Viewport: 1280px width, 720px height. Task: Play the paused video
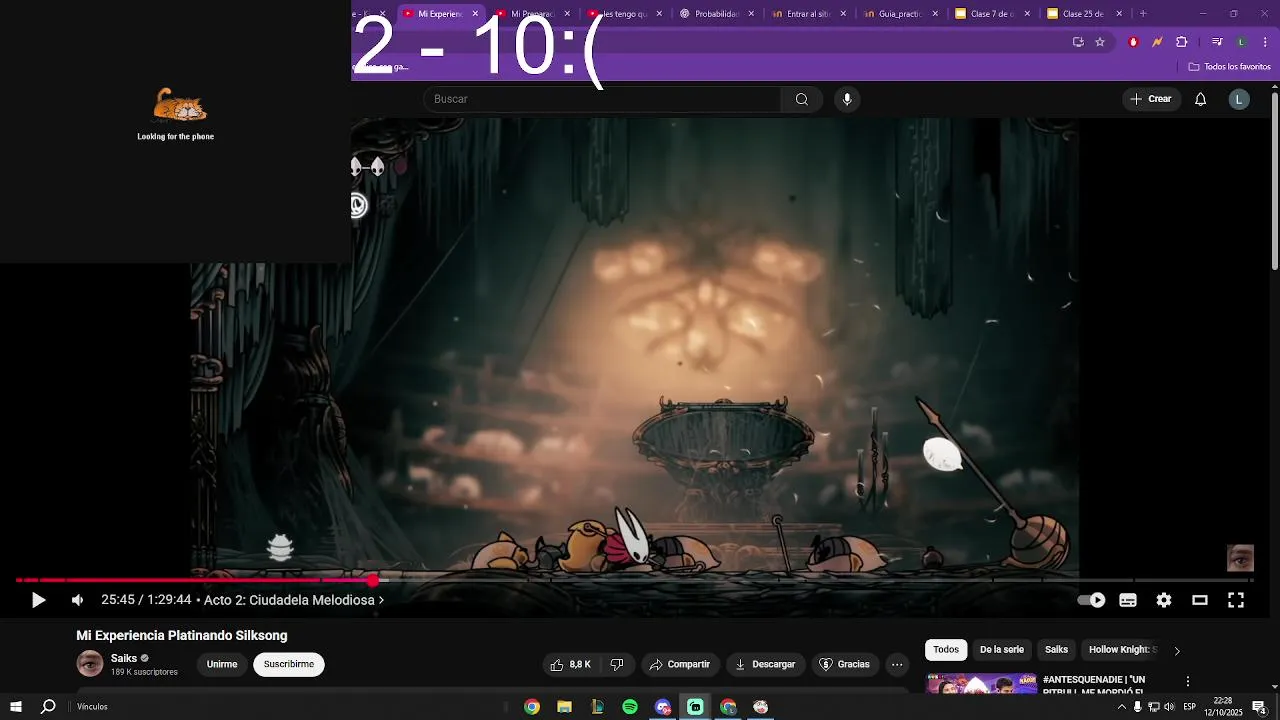click(38, 600)
